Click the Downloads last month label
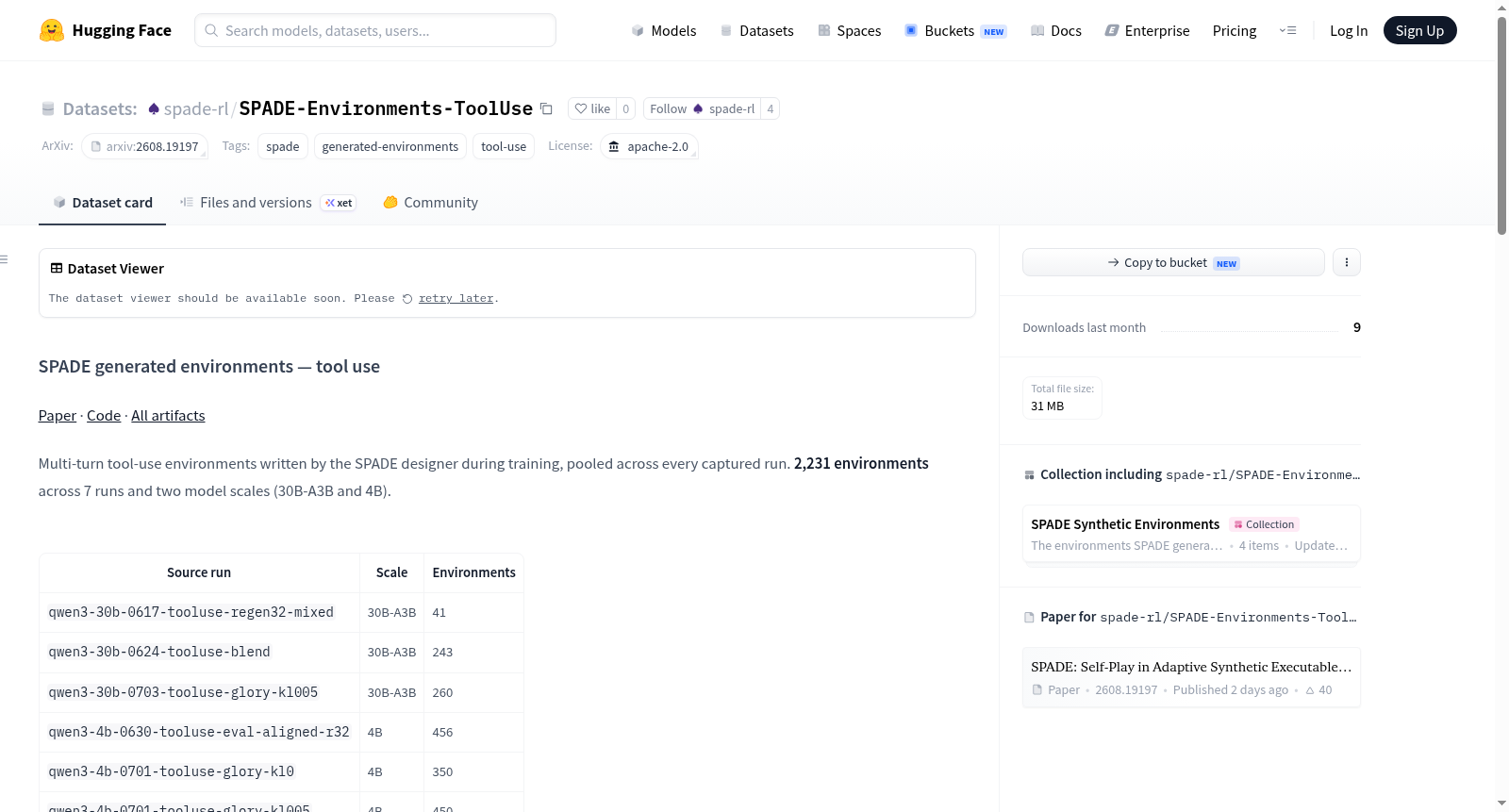The width and height of the screenshot is (1509, 812). pyautogui.click(x=1085, y=327)
